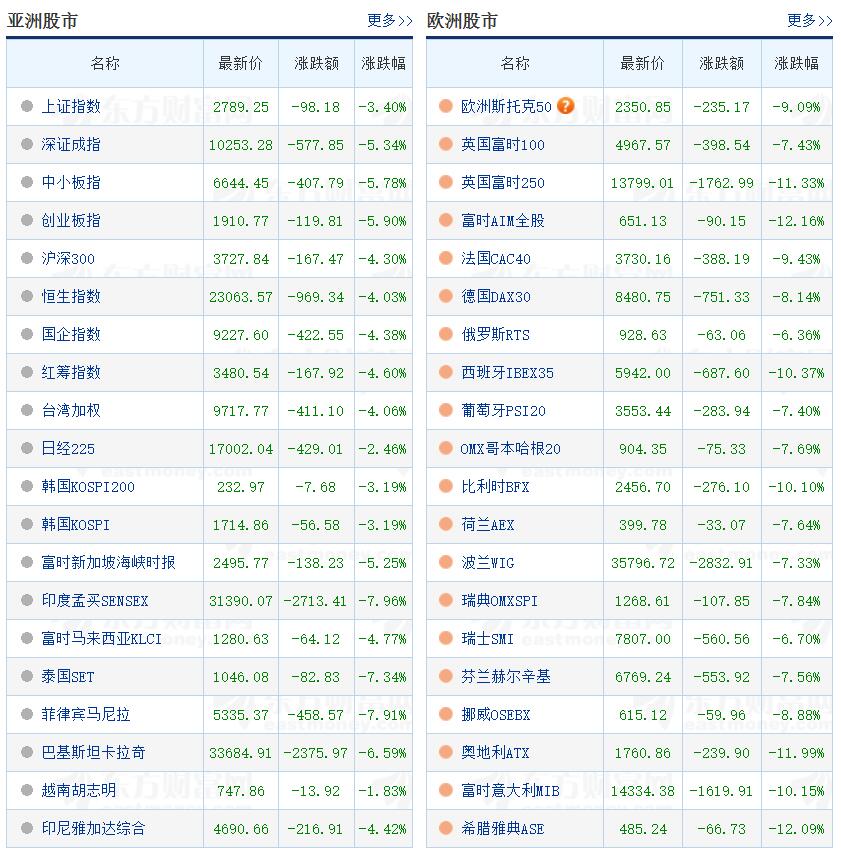The image size is (841, 848).
Task: Click the orange dot beside 葡萄牙PSI20
Action: pyautogui.click(x=446, y=410)
